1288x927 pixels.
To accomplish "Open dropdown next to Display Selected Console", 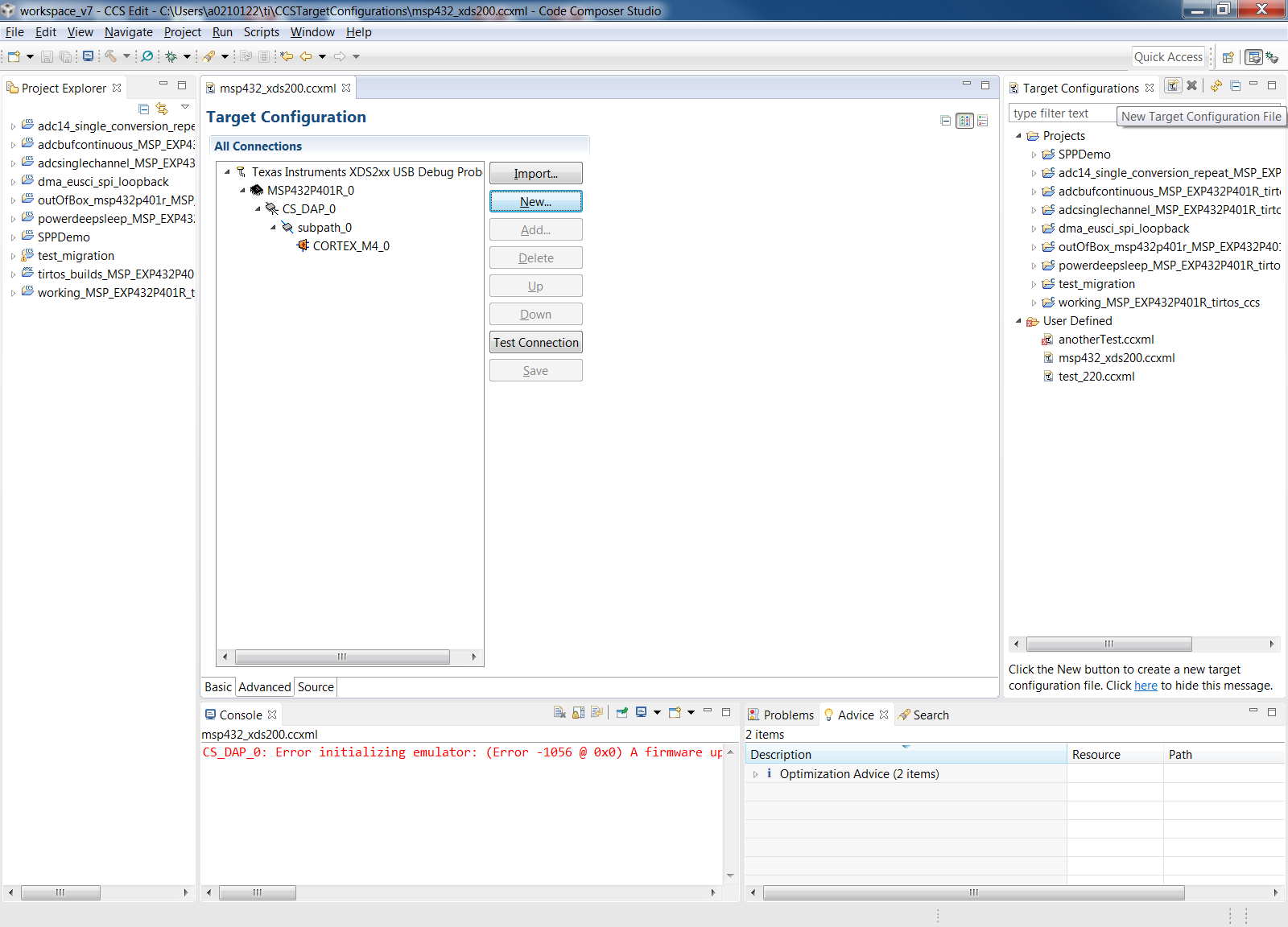I will pos(657,712).
